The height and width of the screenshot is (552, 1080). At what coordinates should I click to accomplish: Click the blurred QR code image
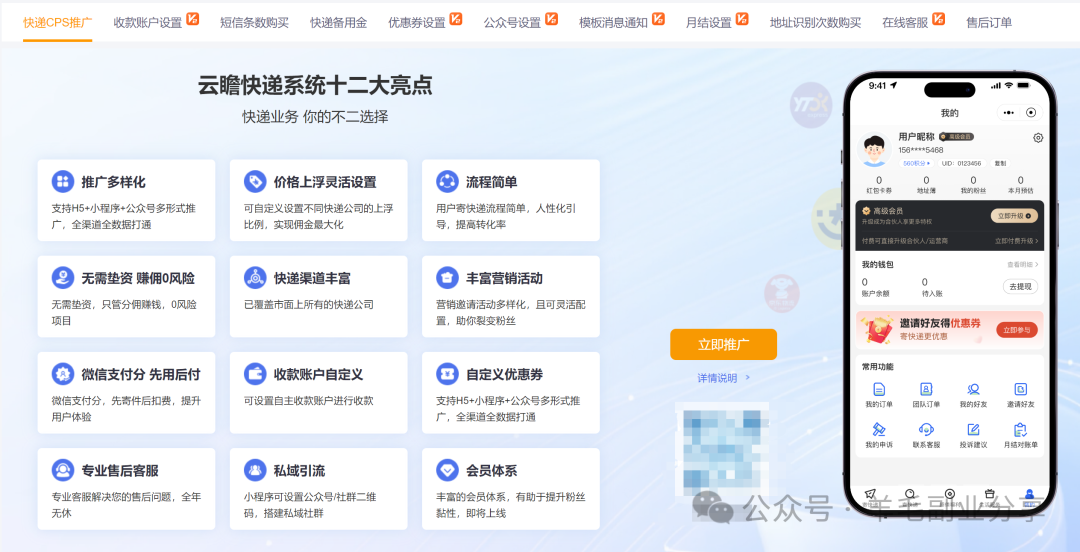coord(723,451)
